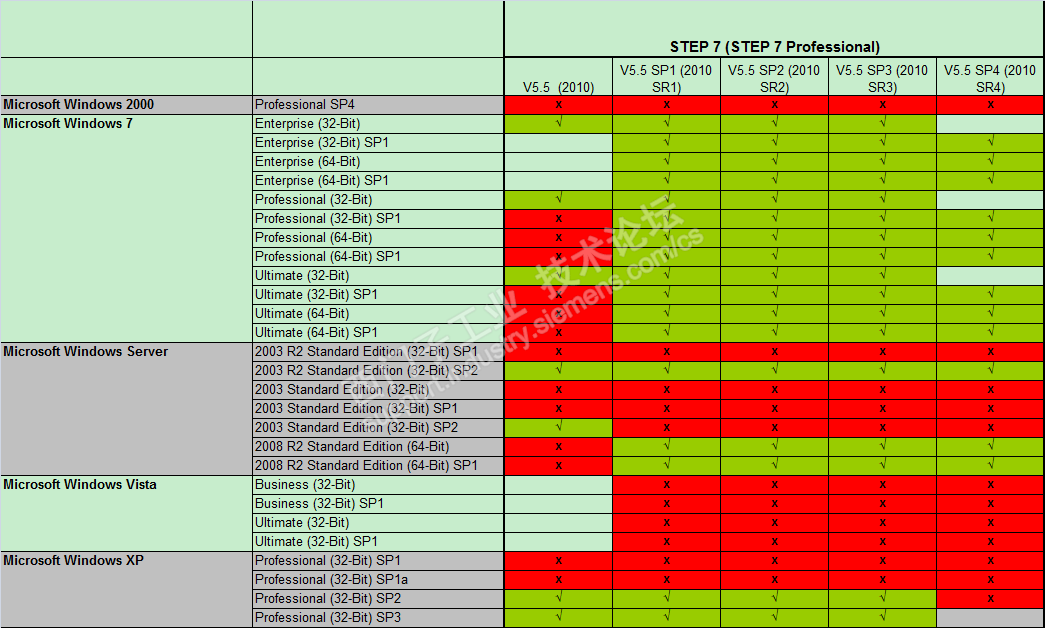Select the 'Microsoft Windows Server' cell
This screenshot has width=1045, height=628.
pos(127,409)
